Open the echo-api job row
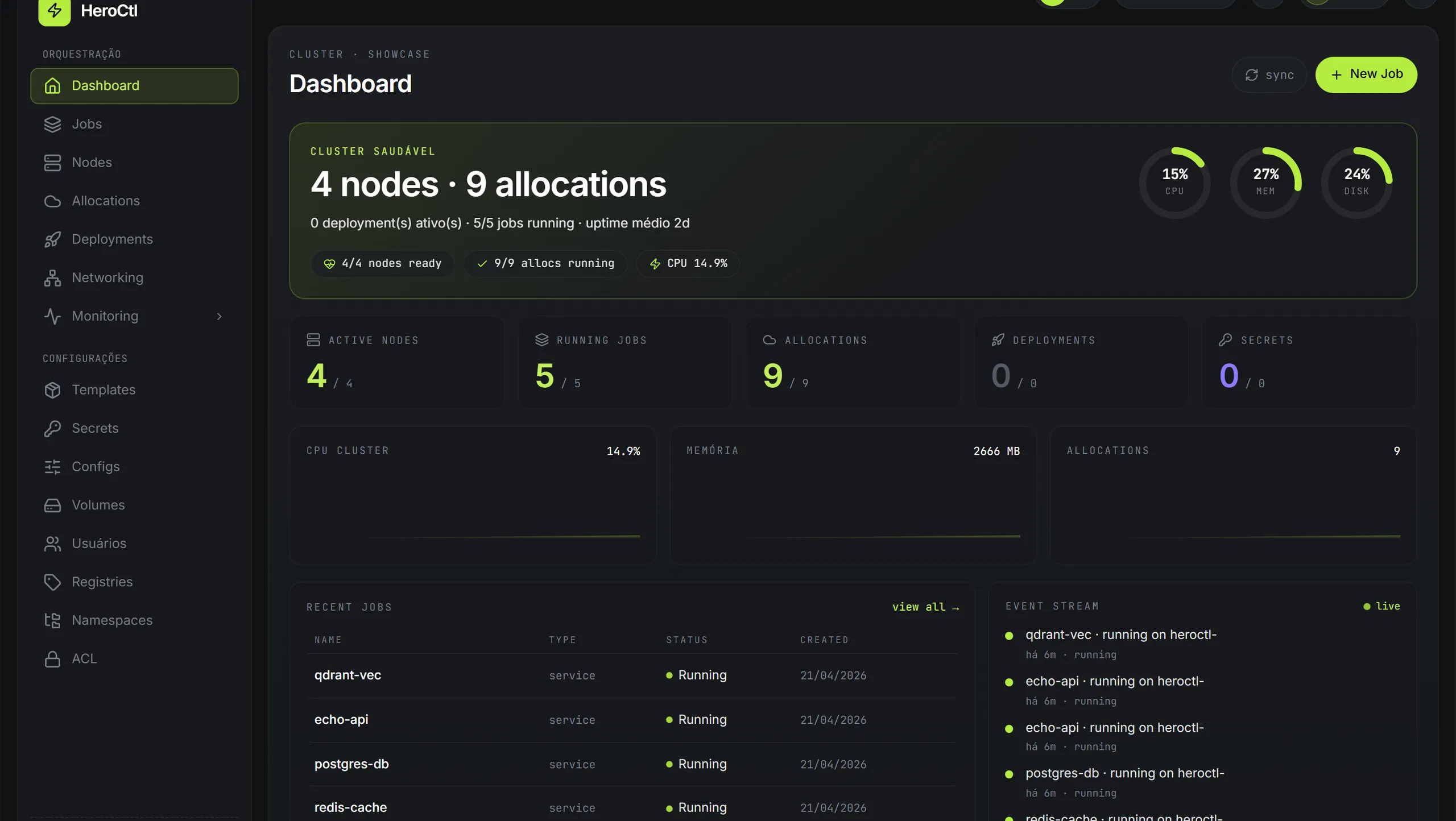1456x821 pixels. tap(632, 720)
